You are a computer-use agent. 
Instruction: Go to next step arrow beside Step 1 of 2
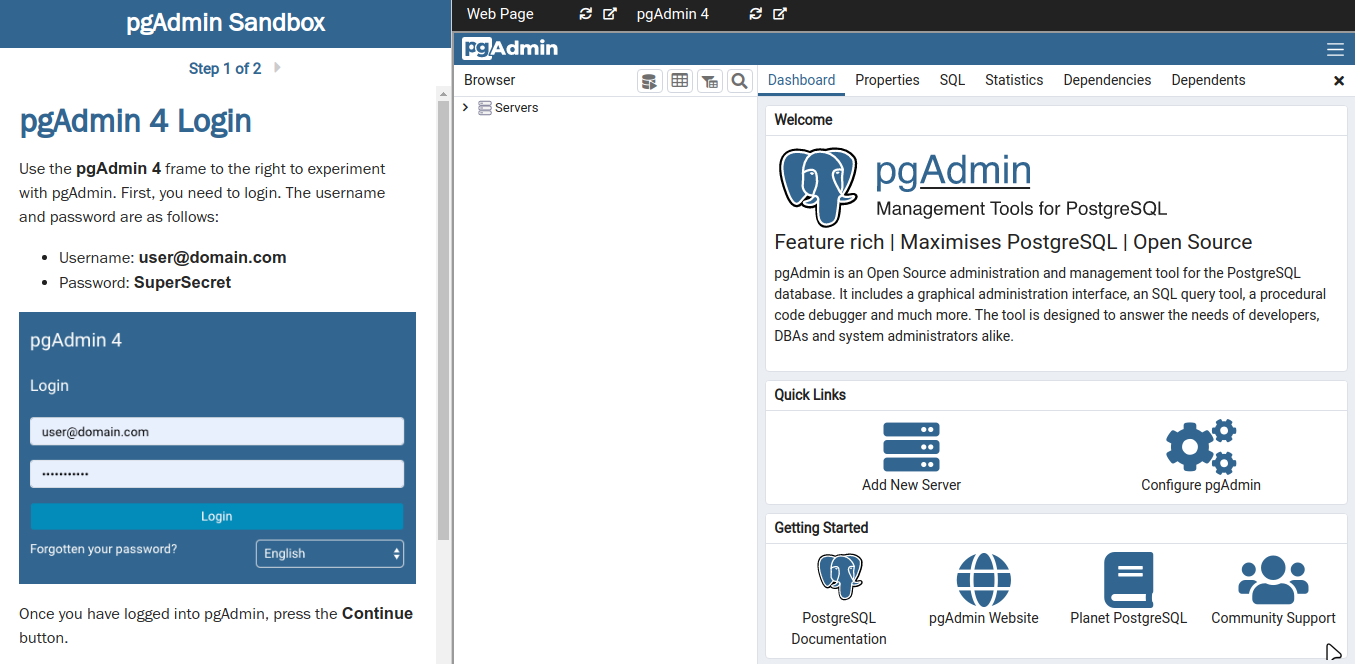tap(277, 68)
